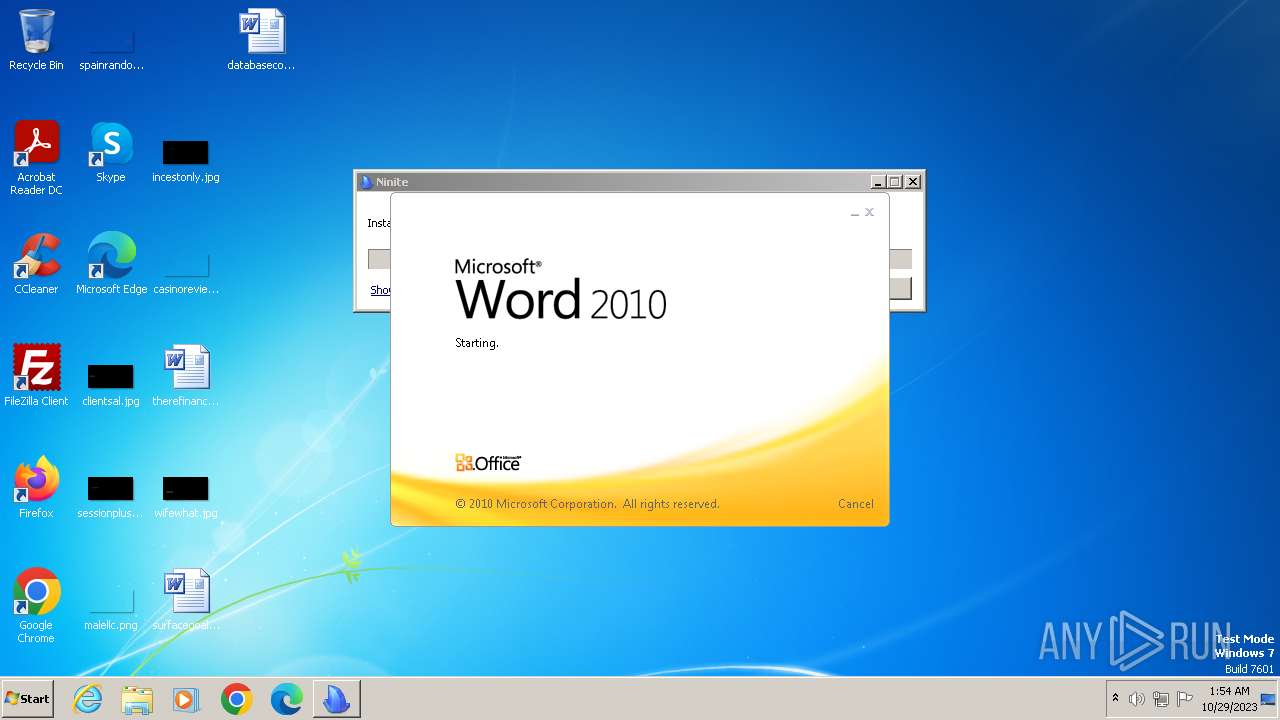Open Internet Explorer from the taskbar
This screenshot has width=1280, height=720.
coord(88,699)
